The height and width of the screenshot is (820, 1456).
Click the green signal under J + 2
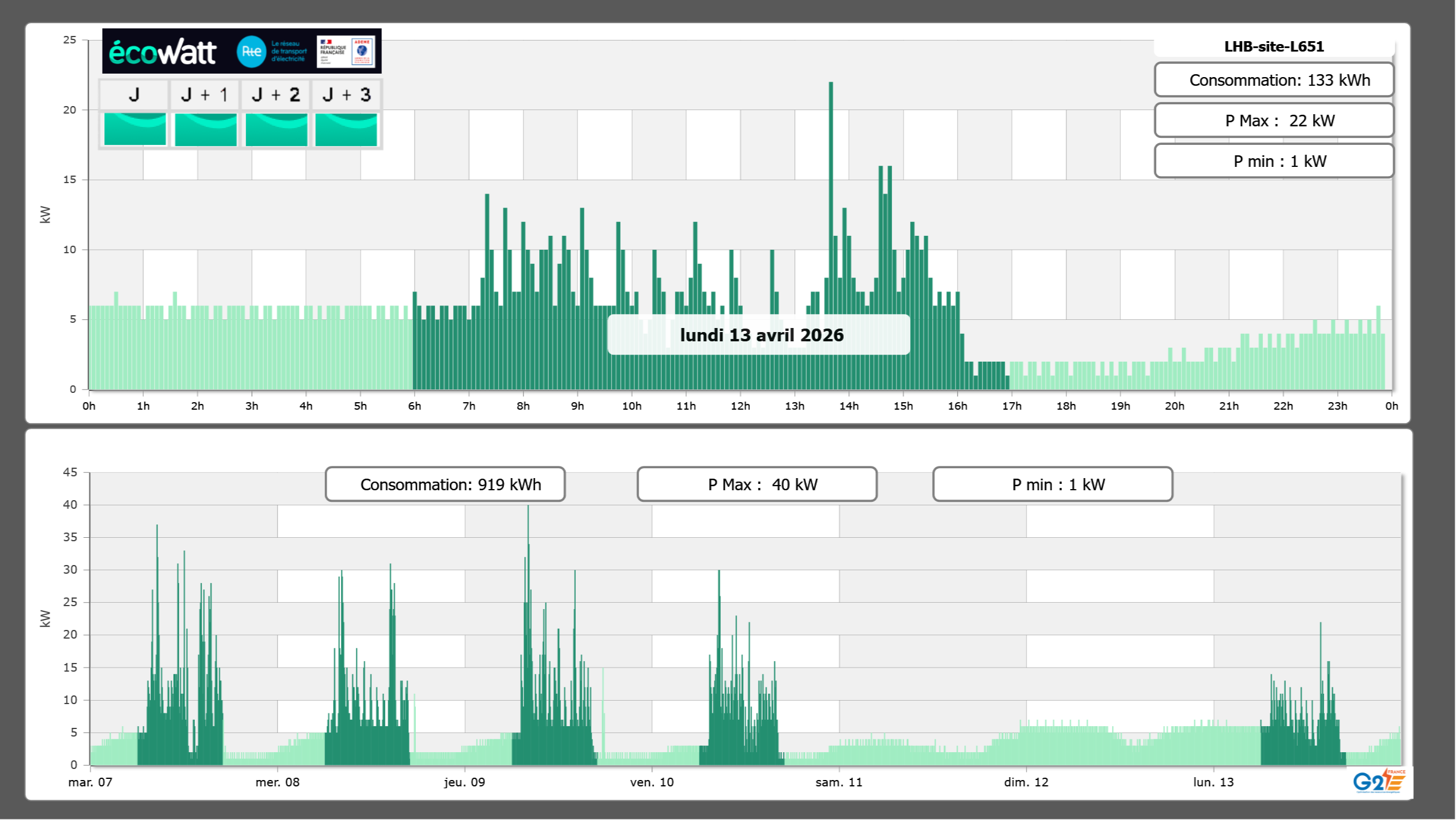click(276, 129)
